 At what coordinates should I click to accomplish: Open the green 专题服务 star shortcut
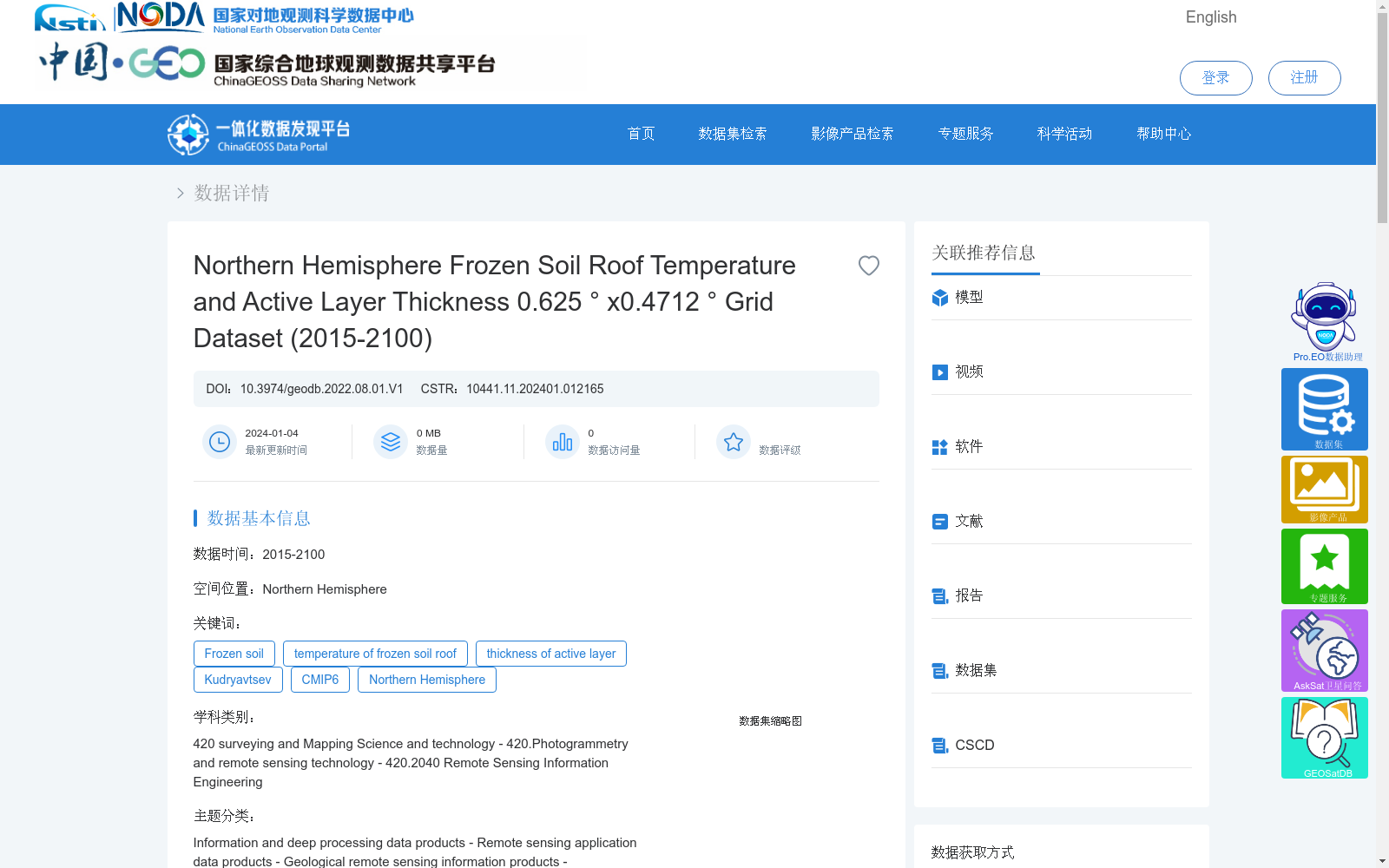pos(1325,566)
